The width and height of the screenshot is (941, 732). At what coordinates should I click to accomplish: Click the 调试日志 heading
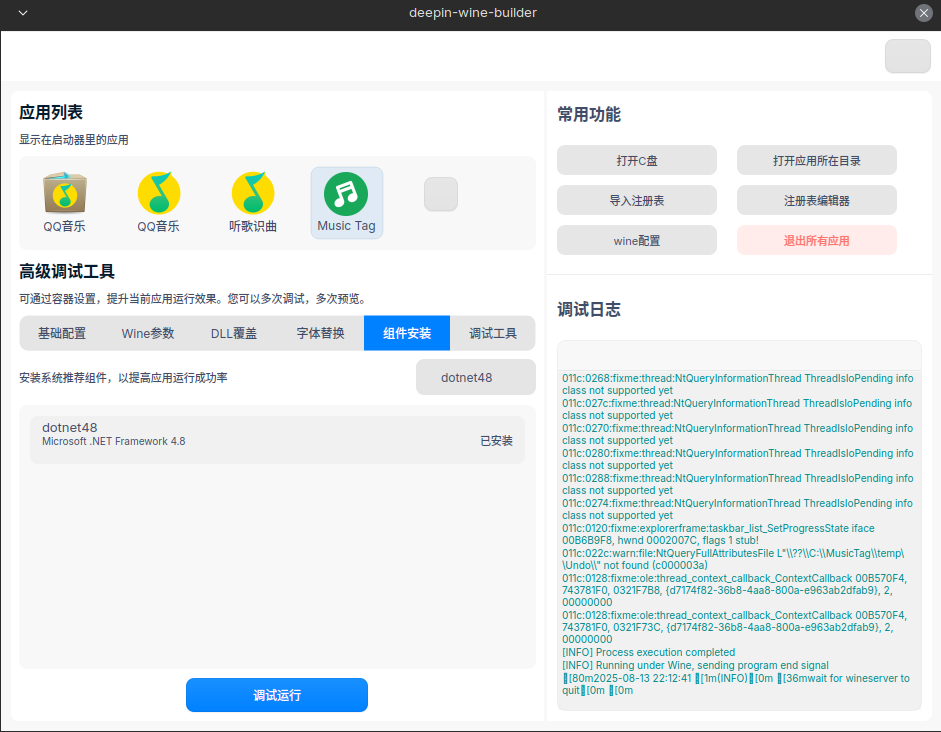pos(589,310)
